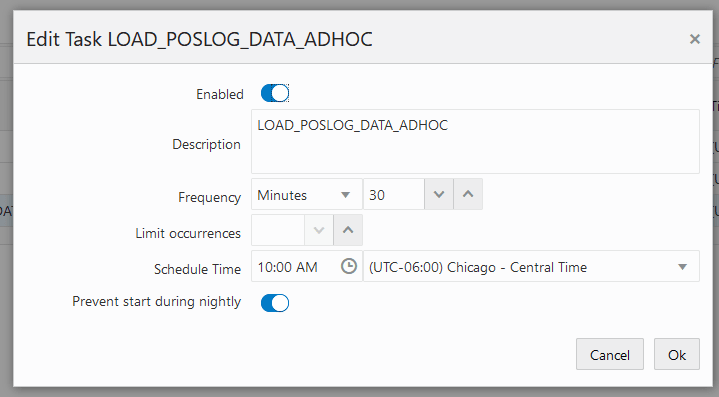Click the Schedule Time 10:00 AM field
Viewport: 719px width, 397px height.
tap(296, 266)
